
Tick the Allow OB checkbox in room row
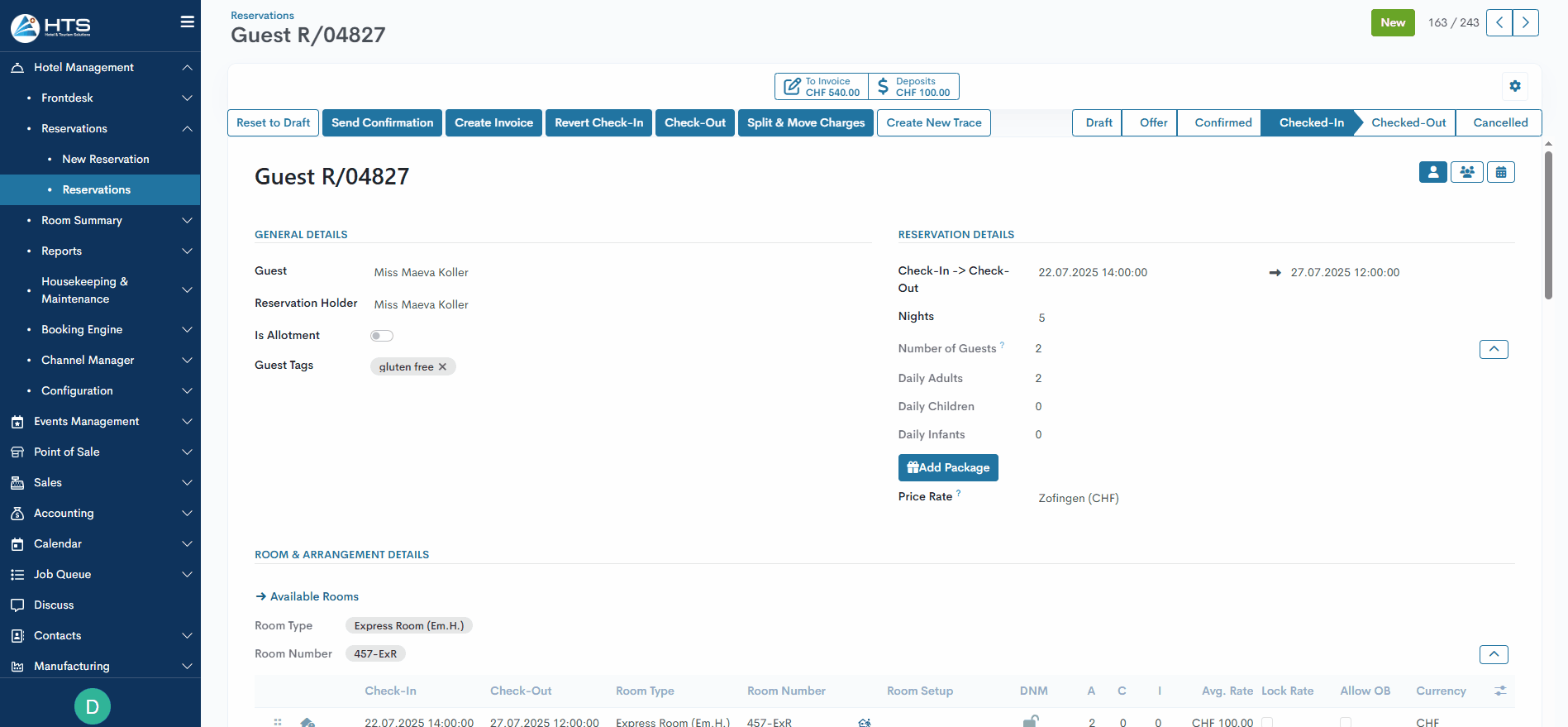(x=1346, y=722)
